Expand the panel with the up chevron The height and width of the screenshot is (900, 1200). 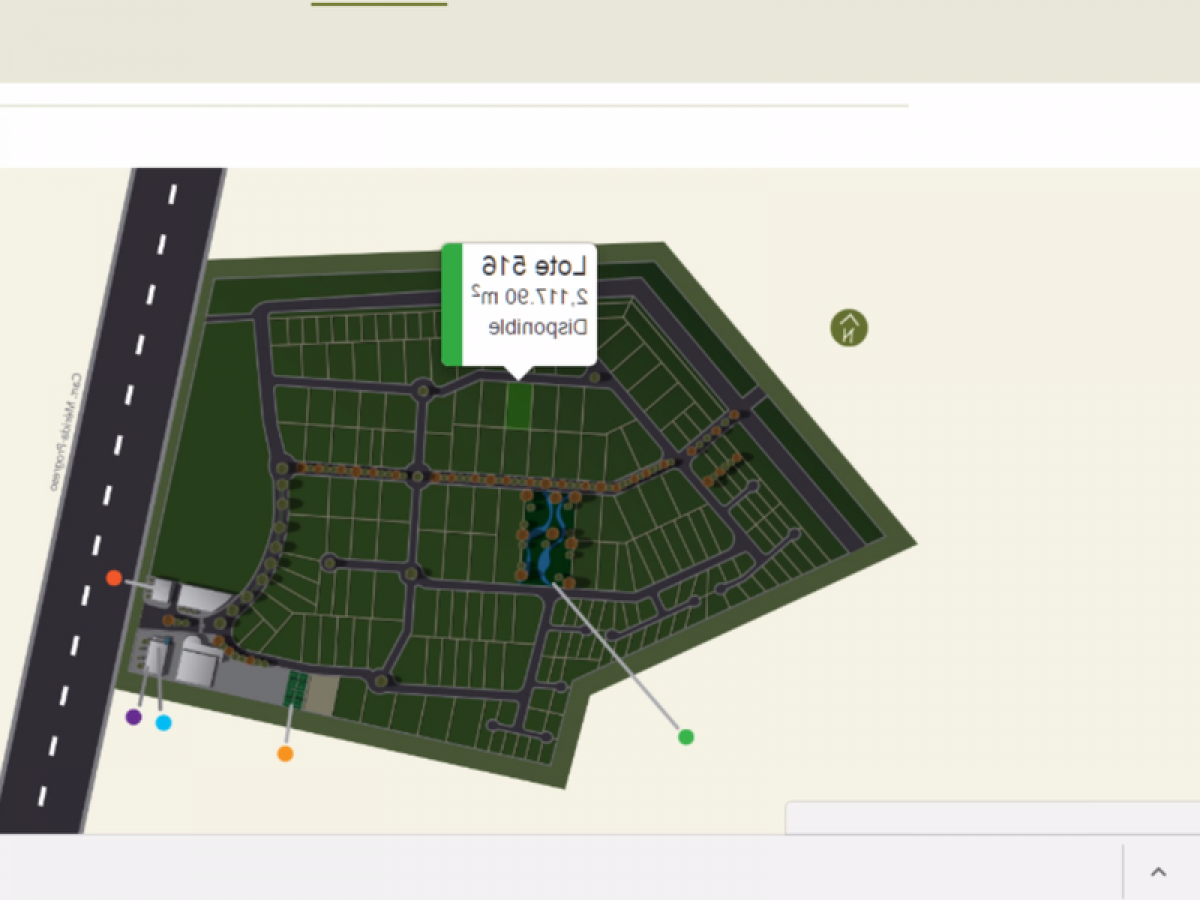1158,872
